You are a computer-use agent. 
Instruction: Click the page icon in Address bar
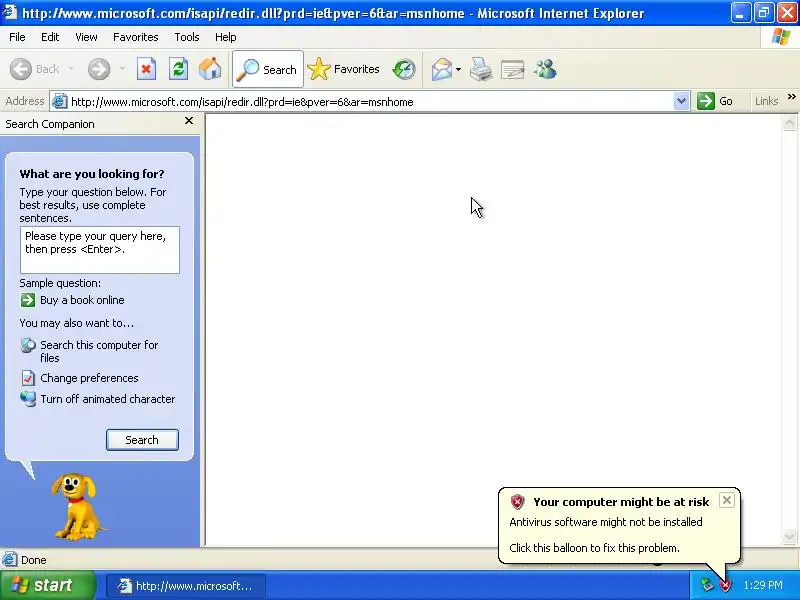pyautogui.click(x=60, y=101)
